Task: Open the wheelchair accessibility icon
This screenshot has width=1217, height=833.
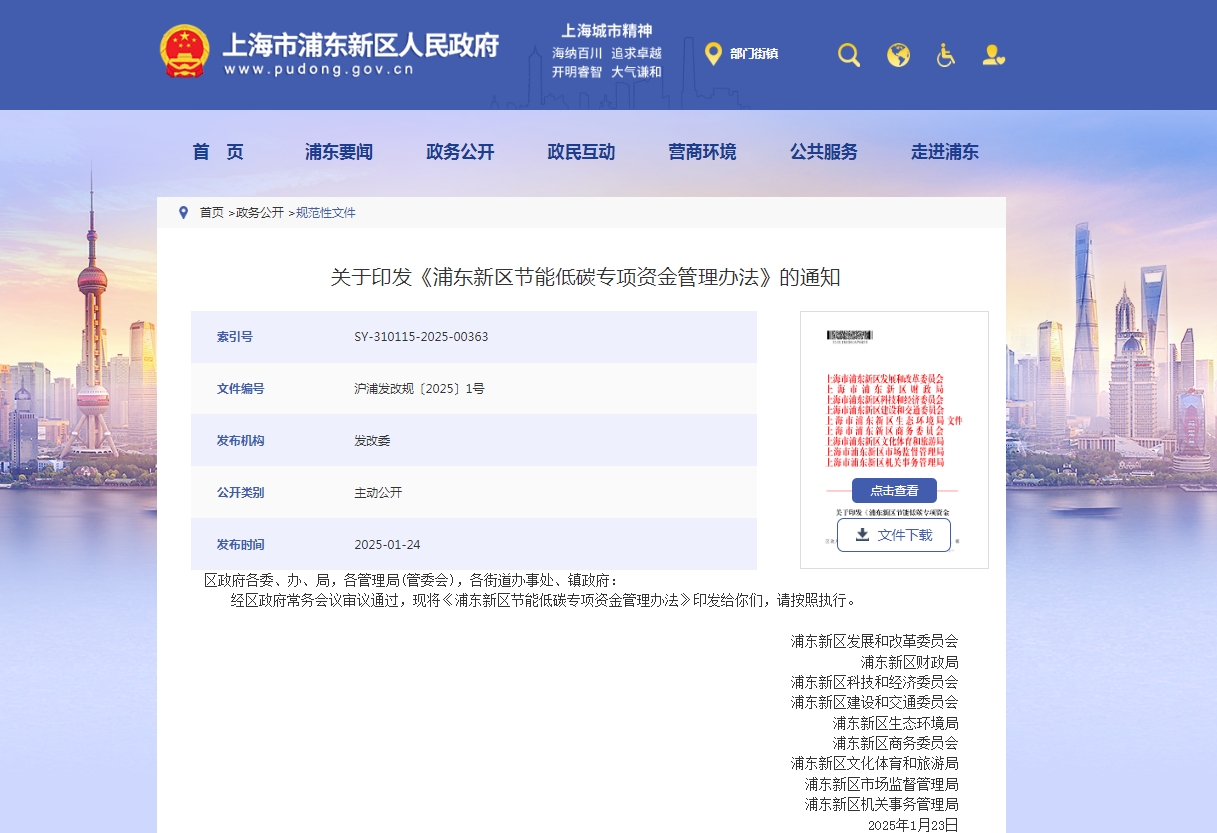Action: click(945, 55)
